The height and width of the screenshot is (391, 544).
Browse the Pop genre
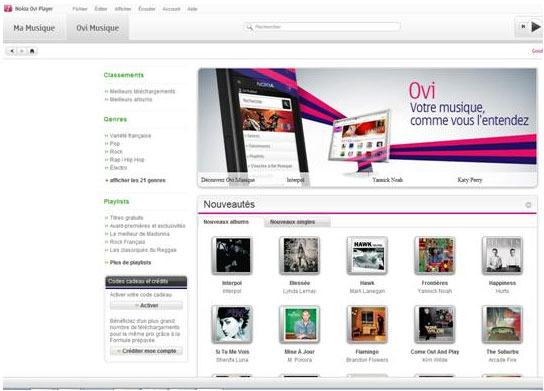114,144
